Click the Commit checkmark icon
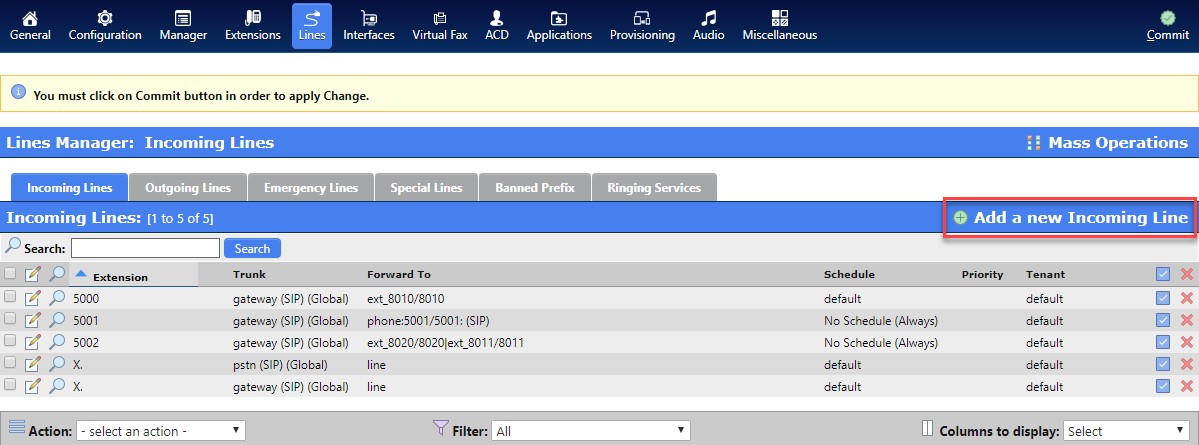Image resolution: width=1199 pixels, height=445 pixels. 1167,18
